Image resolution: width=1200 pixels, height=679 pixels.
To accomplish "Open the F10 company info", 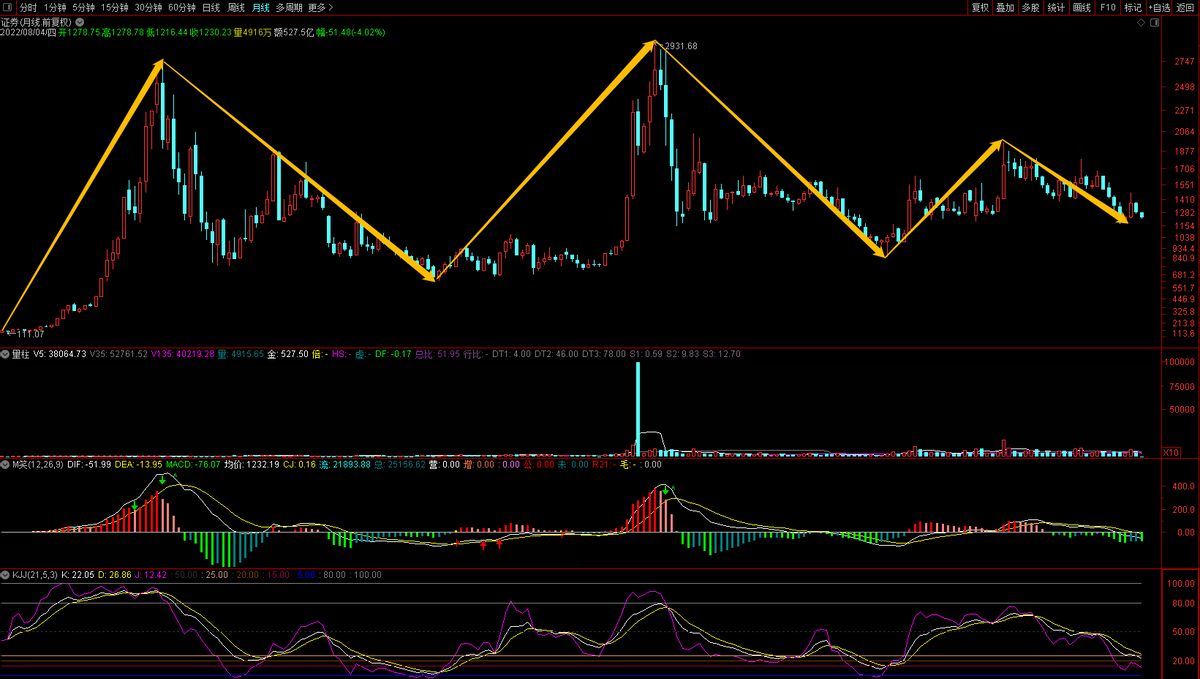I will coord(1108,7).
